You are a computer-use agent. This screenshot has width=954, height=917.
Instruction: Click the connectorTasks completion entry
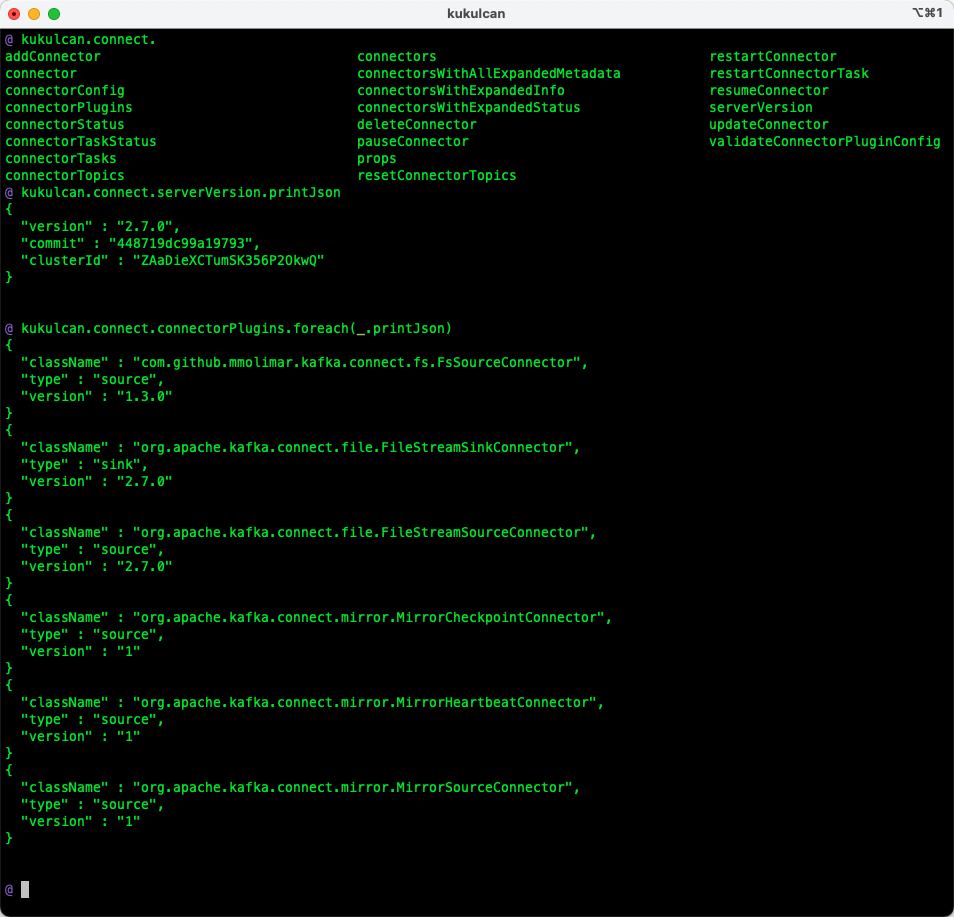coord(61,159)
